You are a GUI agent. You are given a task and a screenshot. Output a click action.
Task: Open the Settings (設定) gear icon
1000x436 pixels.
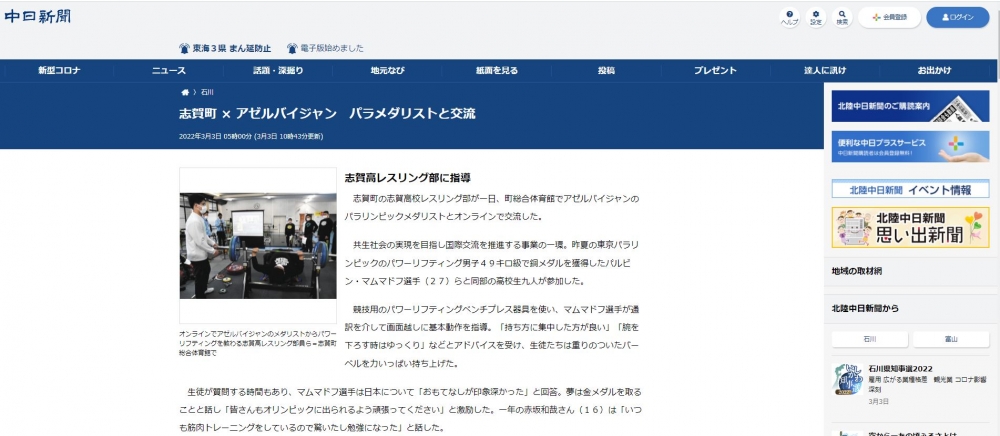tap(816, 17)
